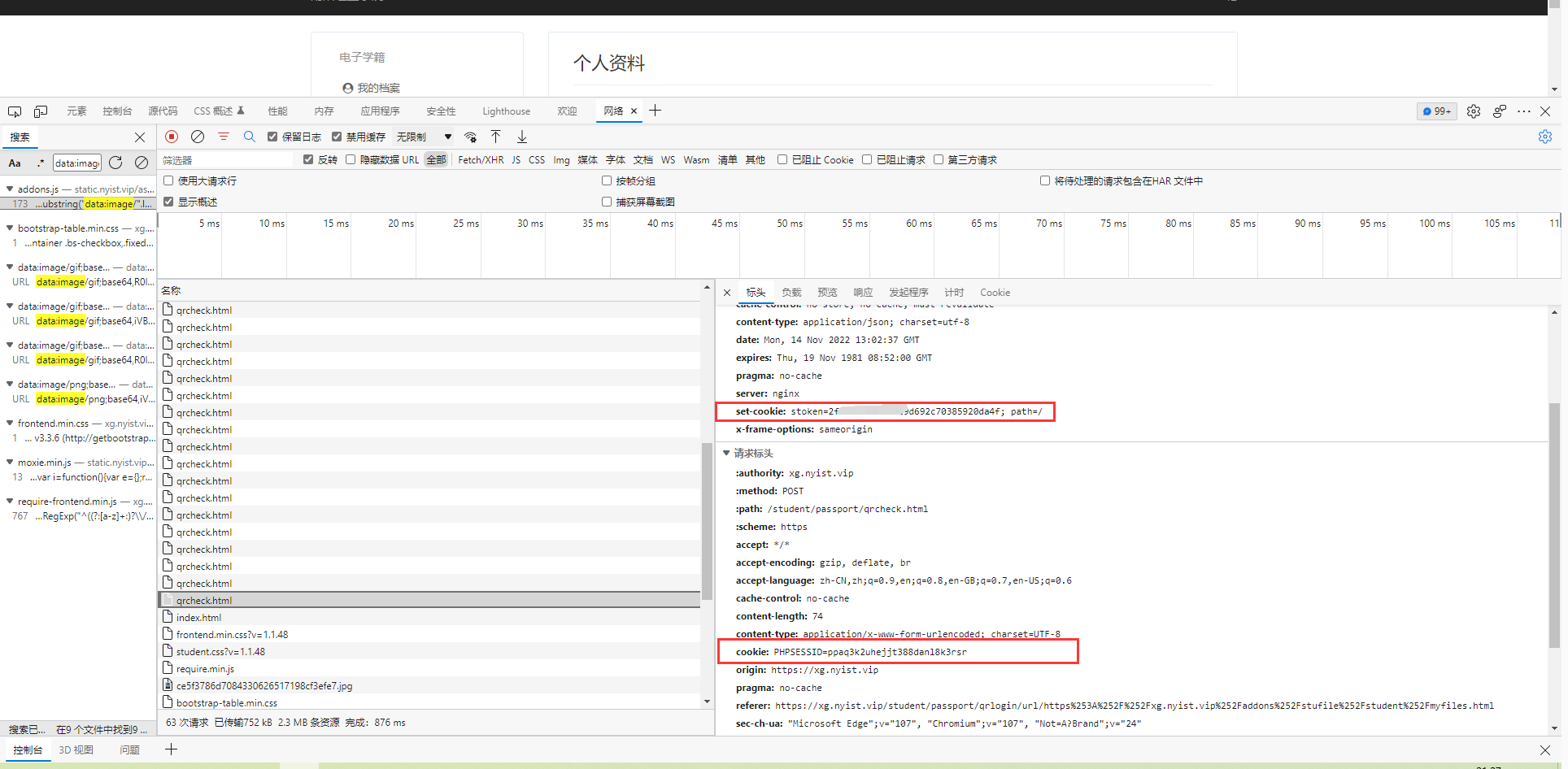Screen dimensions: 1568x769
Task: Open Cookie tab in request details
Action: coord(995,293)
